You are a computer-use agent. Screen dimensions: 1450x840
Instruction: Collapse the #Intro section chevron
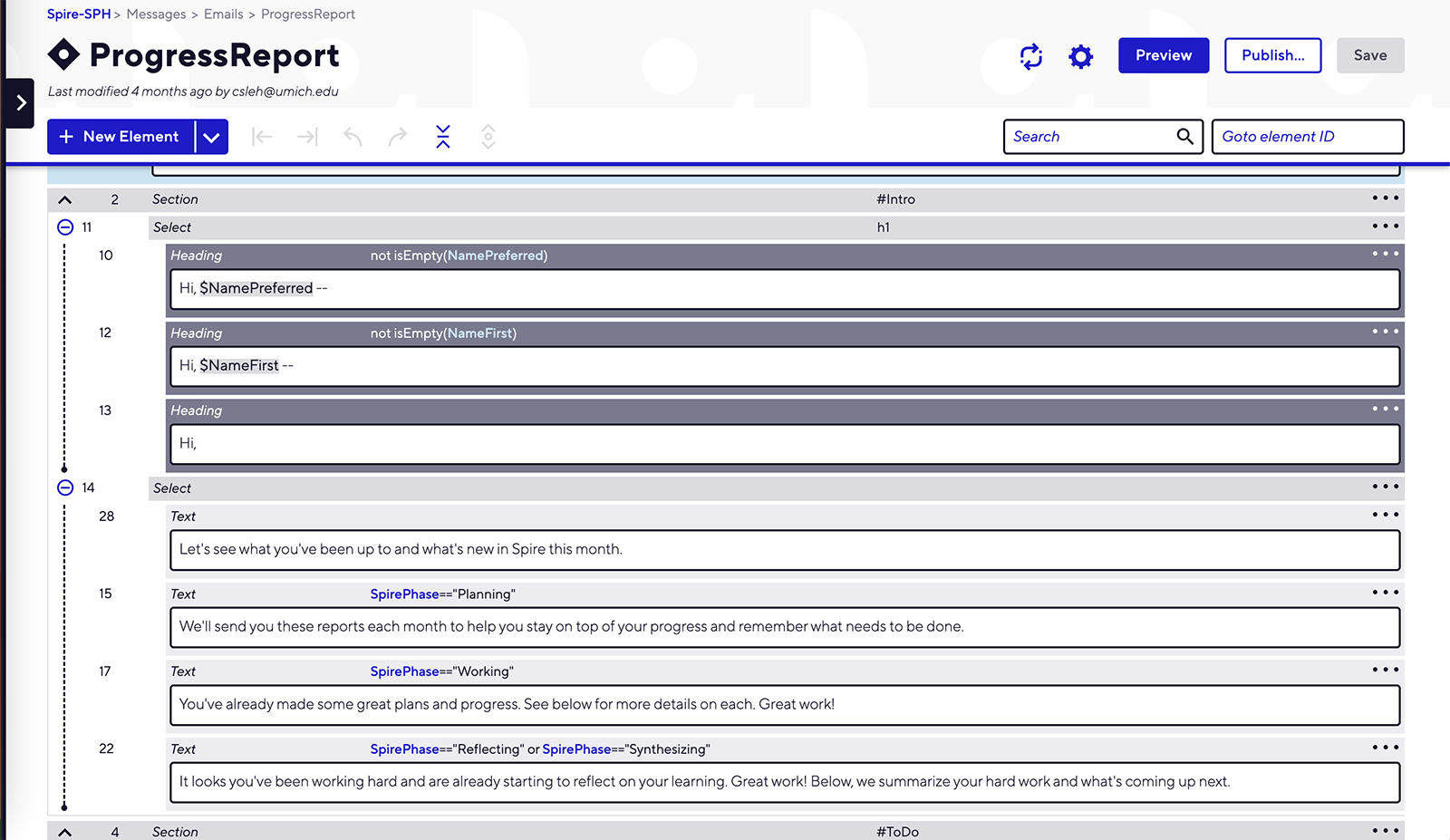[65, 199]
